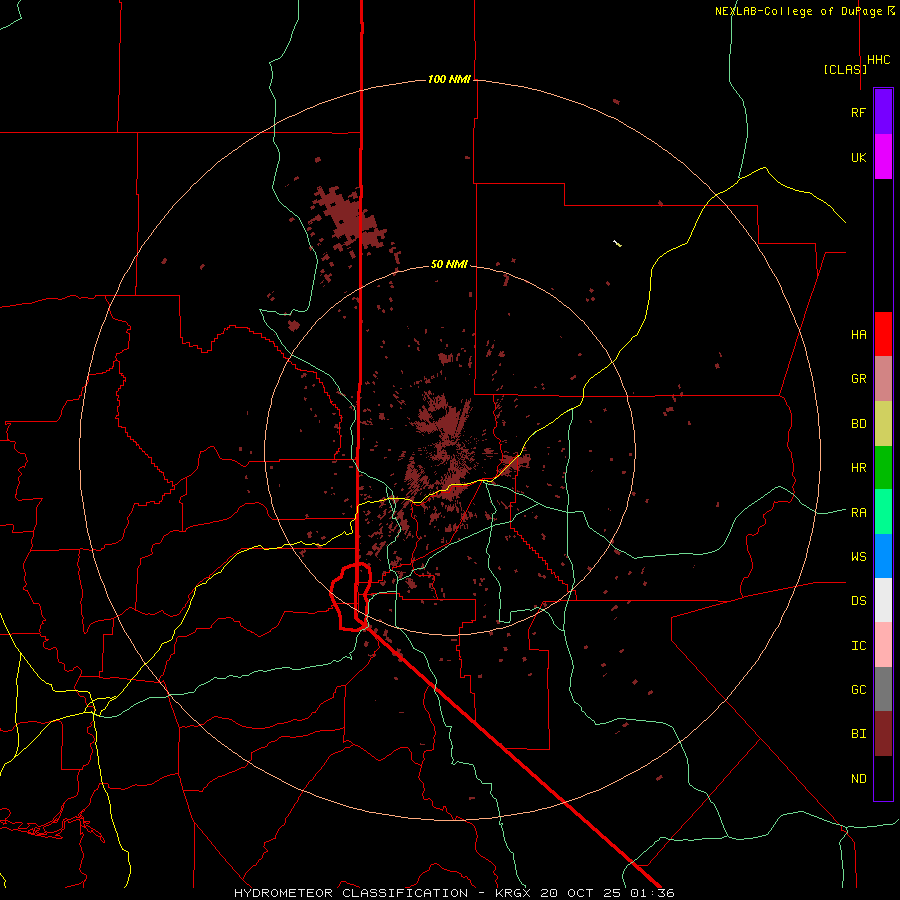Image resolution: width=900 pixels, height=900 pixels.
Task: Select the WS blue legend swatch
Action: (883, 556)
